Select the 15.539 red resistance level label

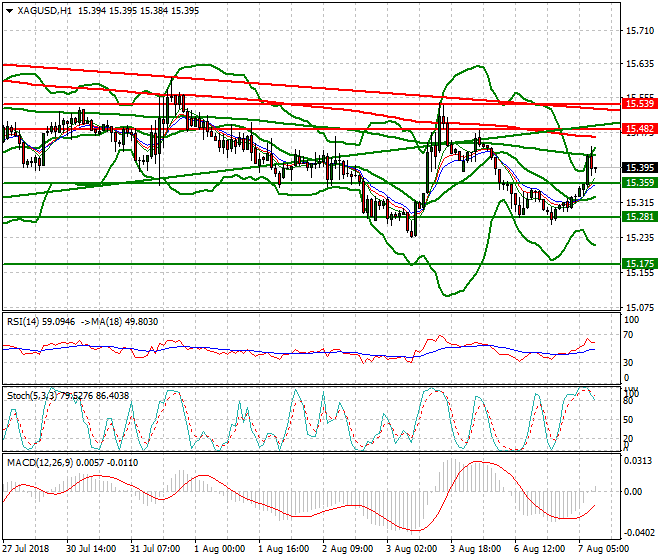point(640,104)
